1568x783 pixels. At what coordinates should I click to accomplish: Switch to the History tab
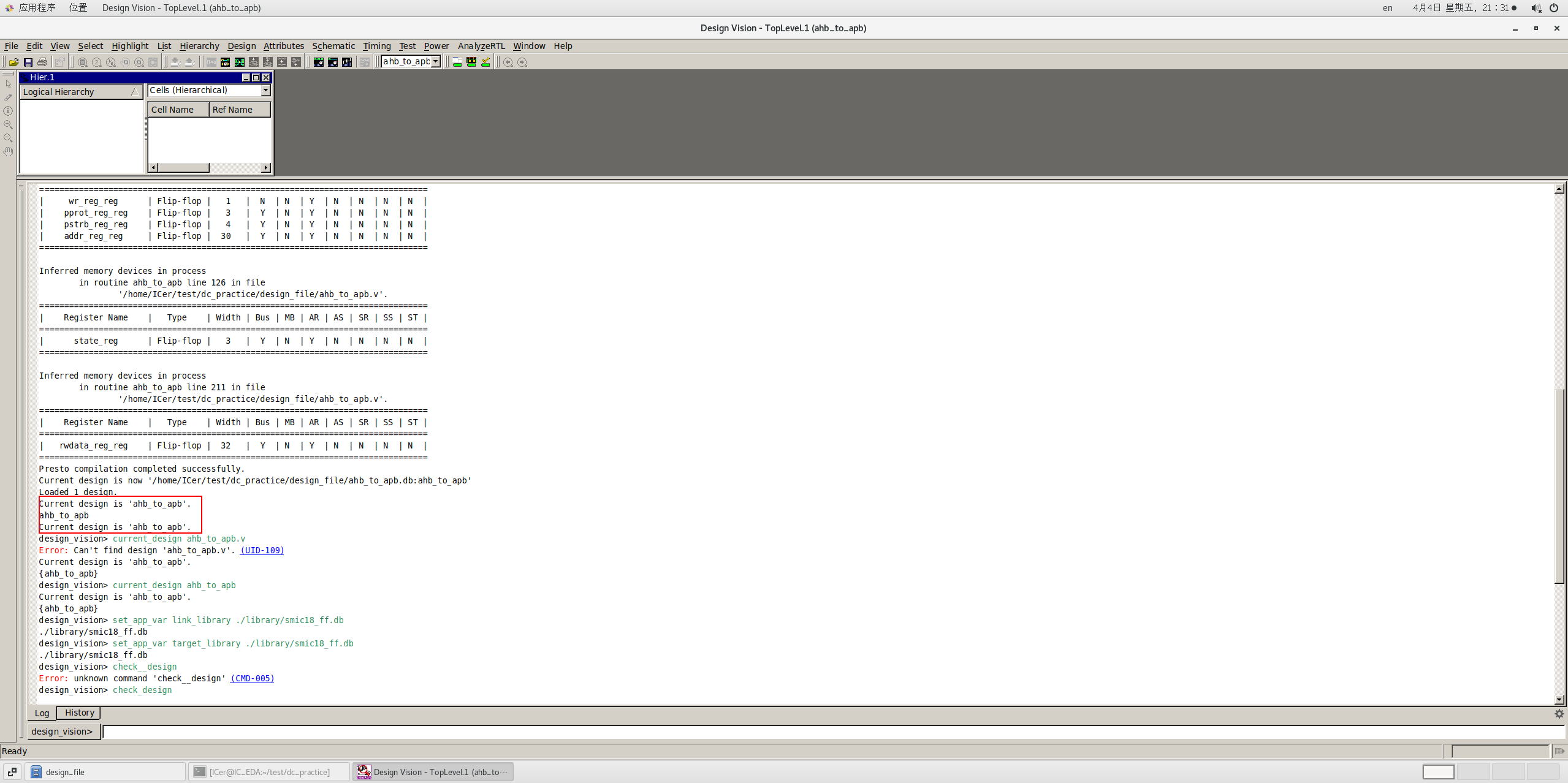(x=79, y=713)
